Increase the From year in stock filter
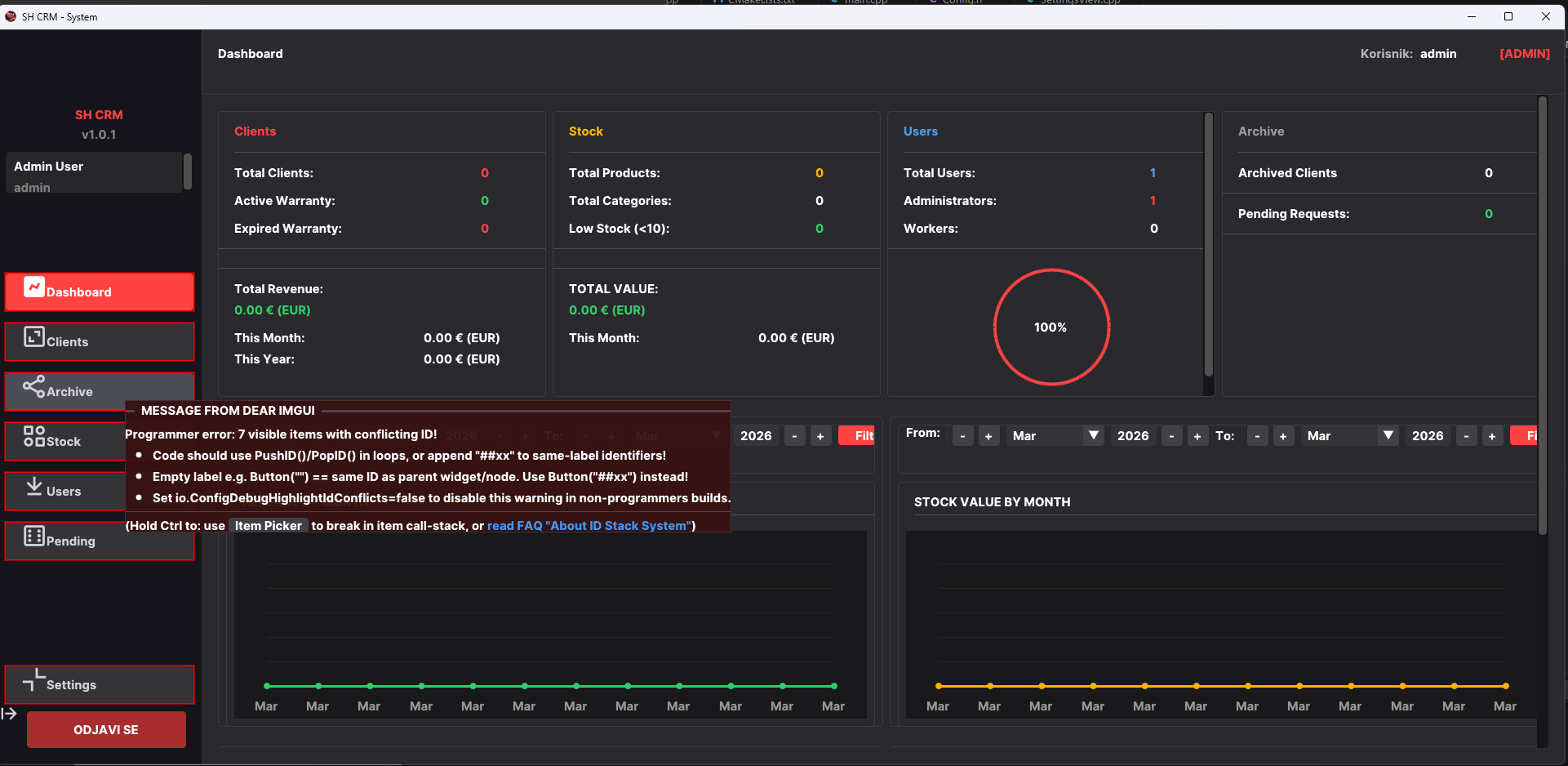This screenshot has height=766, width=1568. click(x=1197, y=436)
